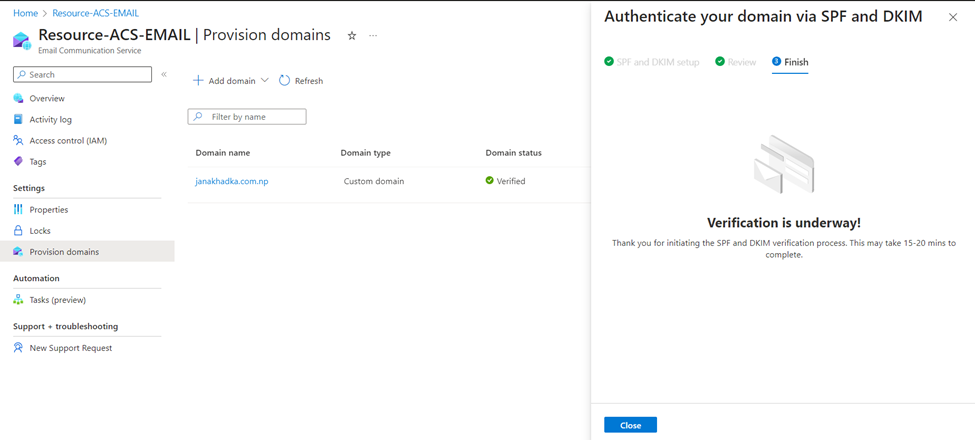
Task: Click the blue step 3 circle
Action: (776, 62)
